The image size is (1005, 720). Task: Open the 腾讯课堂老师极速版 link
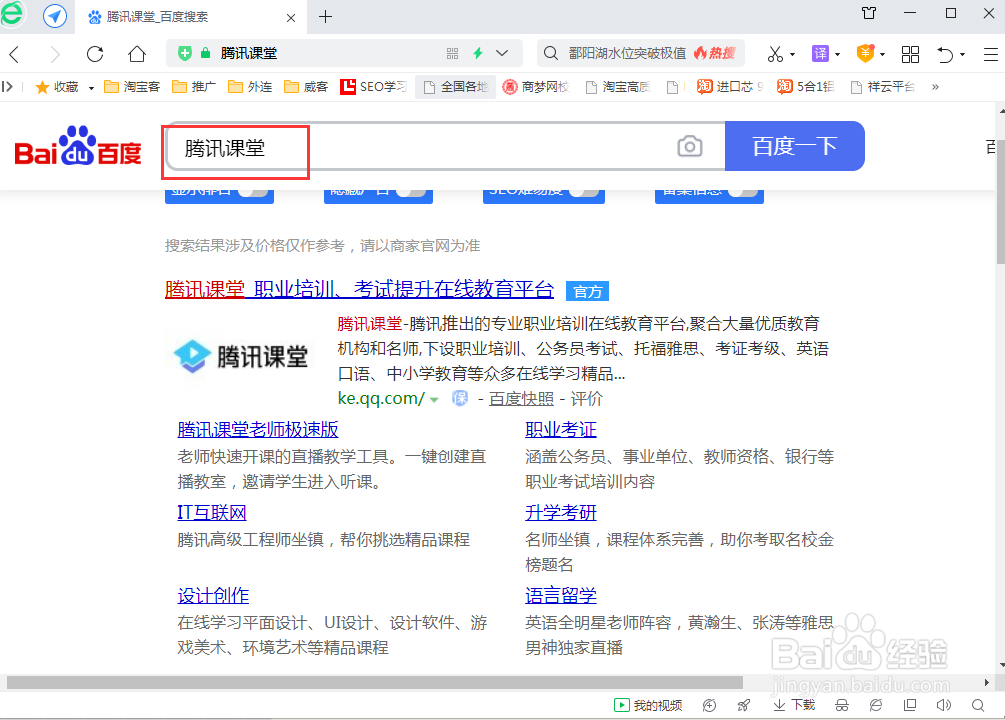click(x=258, y=429)
